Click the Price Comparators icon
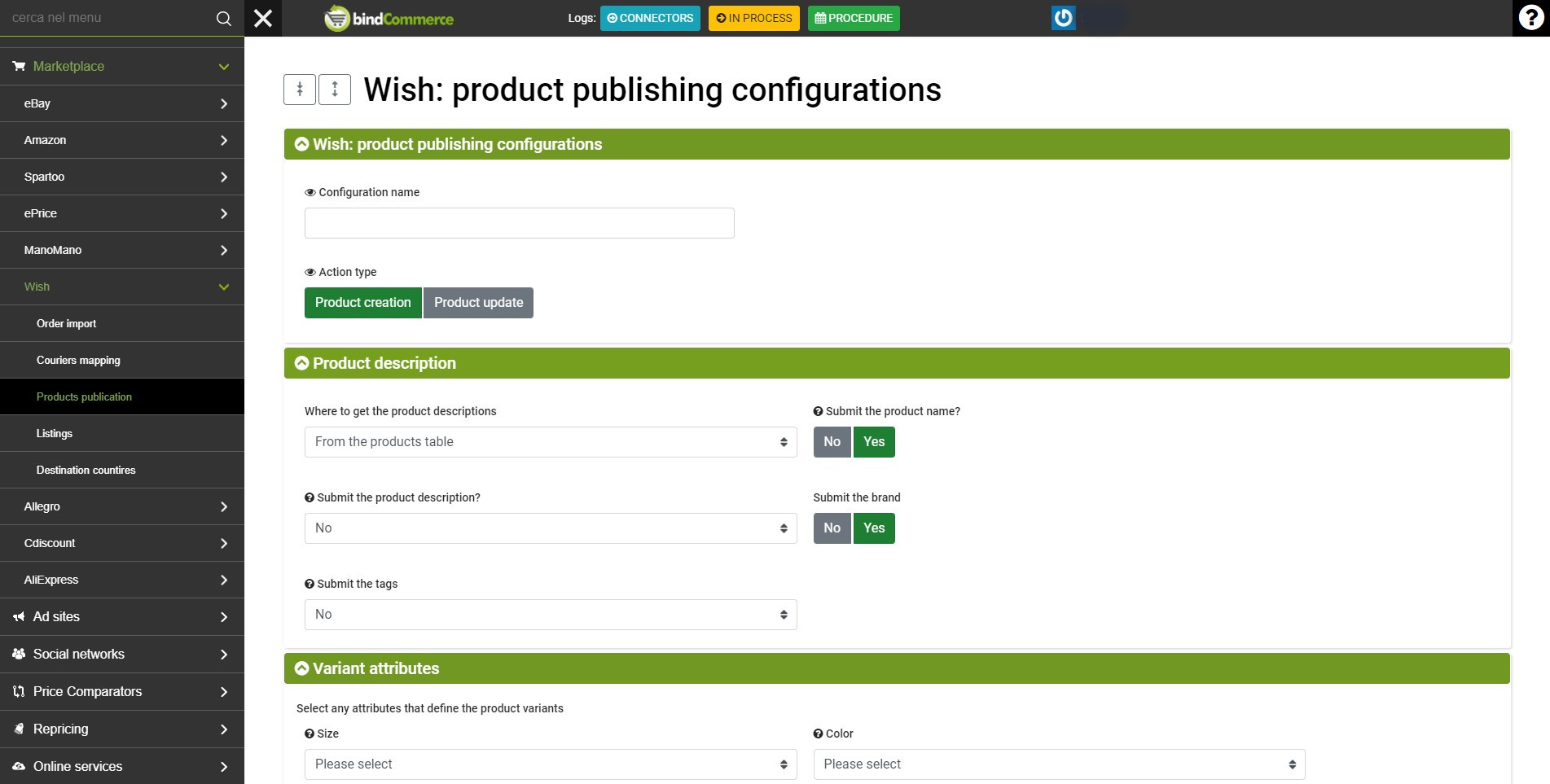The image size is (1550, 784). 19,691
